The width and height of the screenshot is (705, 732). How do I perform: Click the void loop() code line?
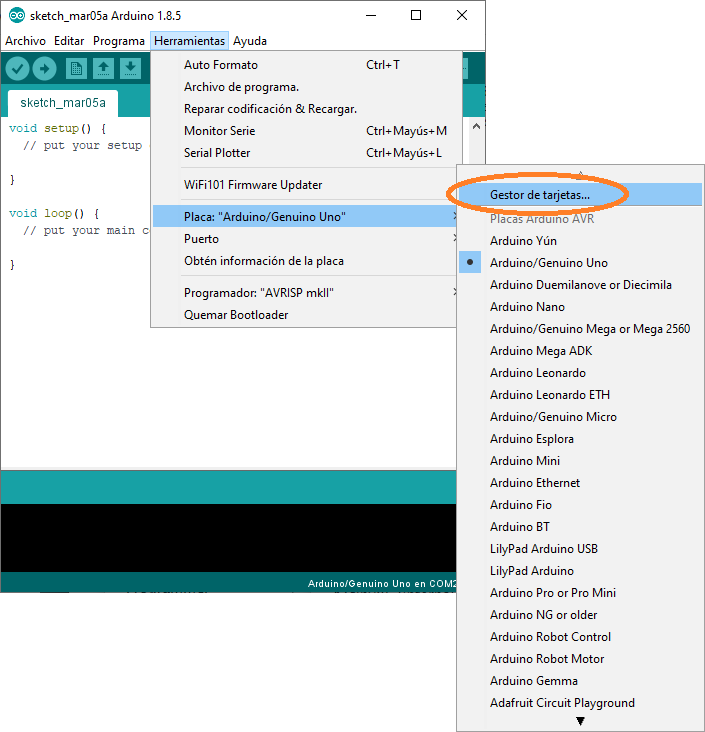[54, 213]
